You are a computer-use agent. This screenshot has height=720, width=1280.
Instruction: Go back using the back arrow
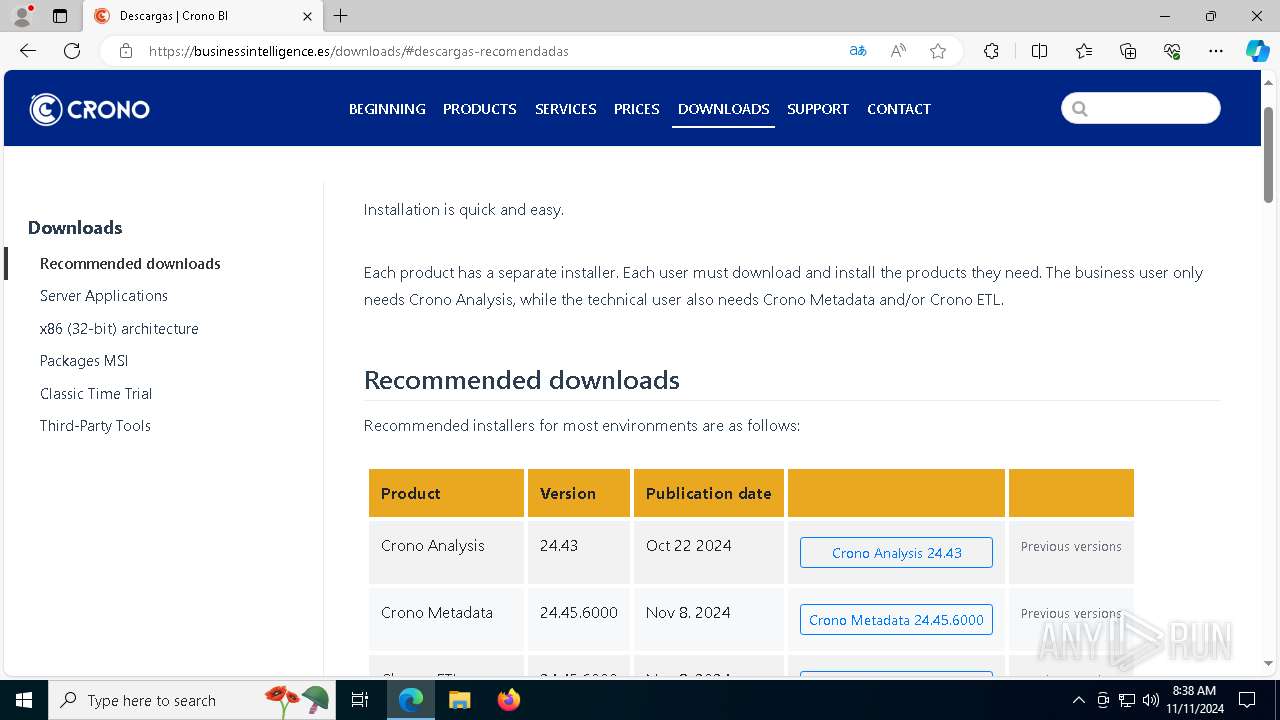coord(28,51)
